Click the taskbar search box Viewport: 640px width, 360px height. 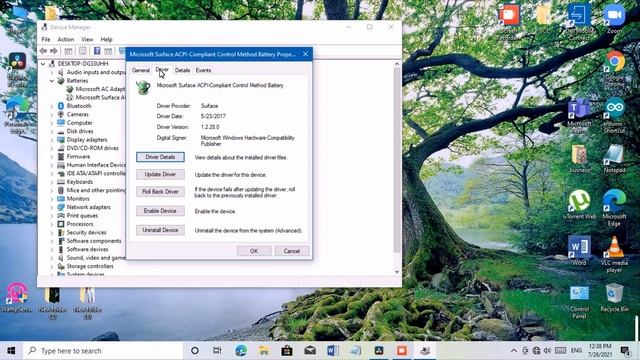[x=103, y=351]
